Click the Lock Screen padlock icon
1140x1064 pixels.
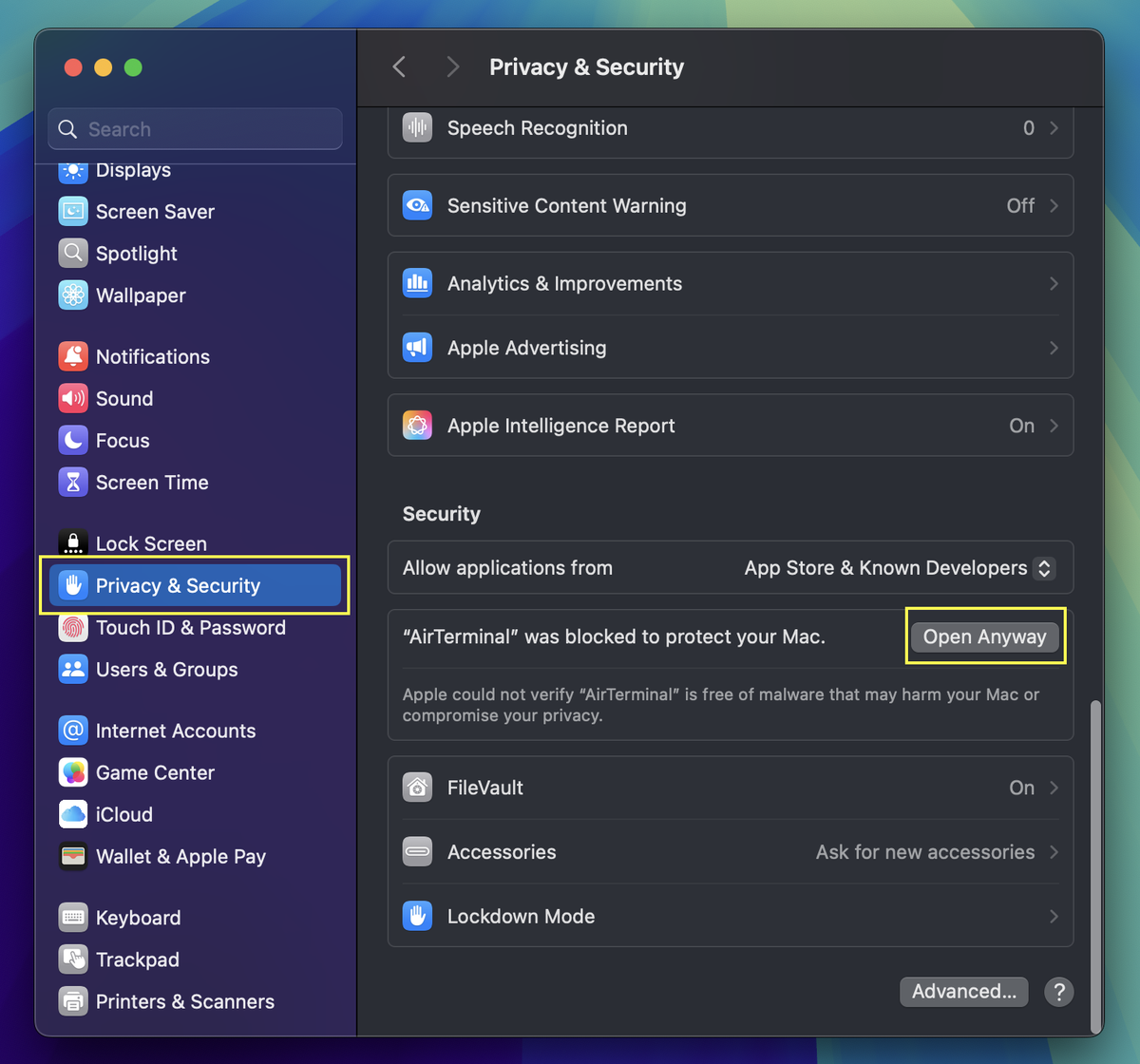tap(73, 542)
